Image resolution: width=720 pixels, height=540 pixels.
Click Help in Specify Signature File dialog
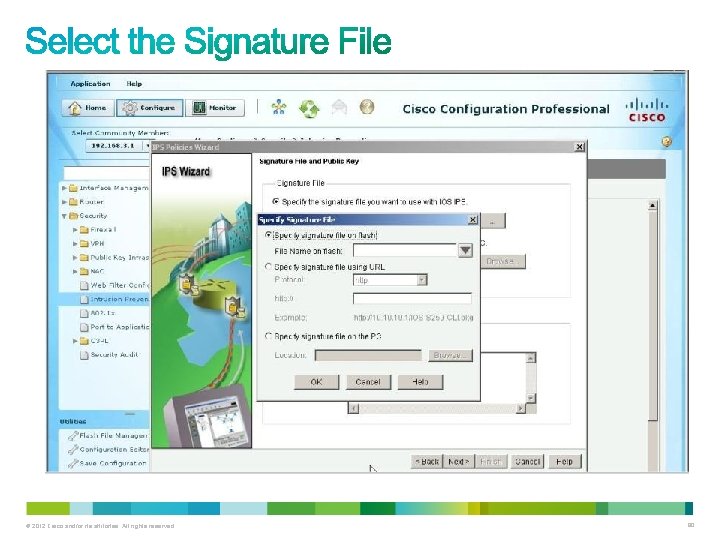pyautogui.click(x=420, y=382)
